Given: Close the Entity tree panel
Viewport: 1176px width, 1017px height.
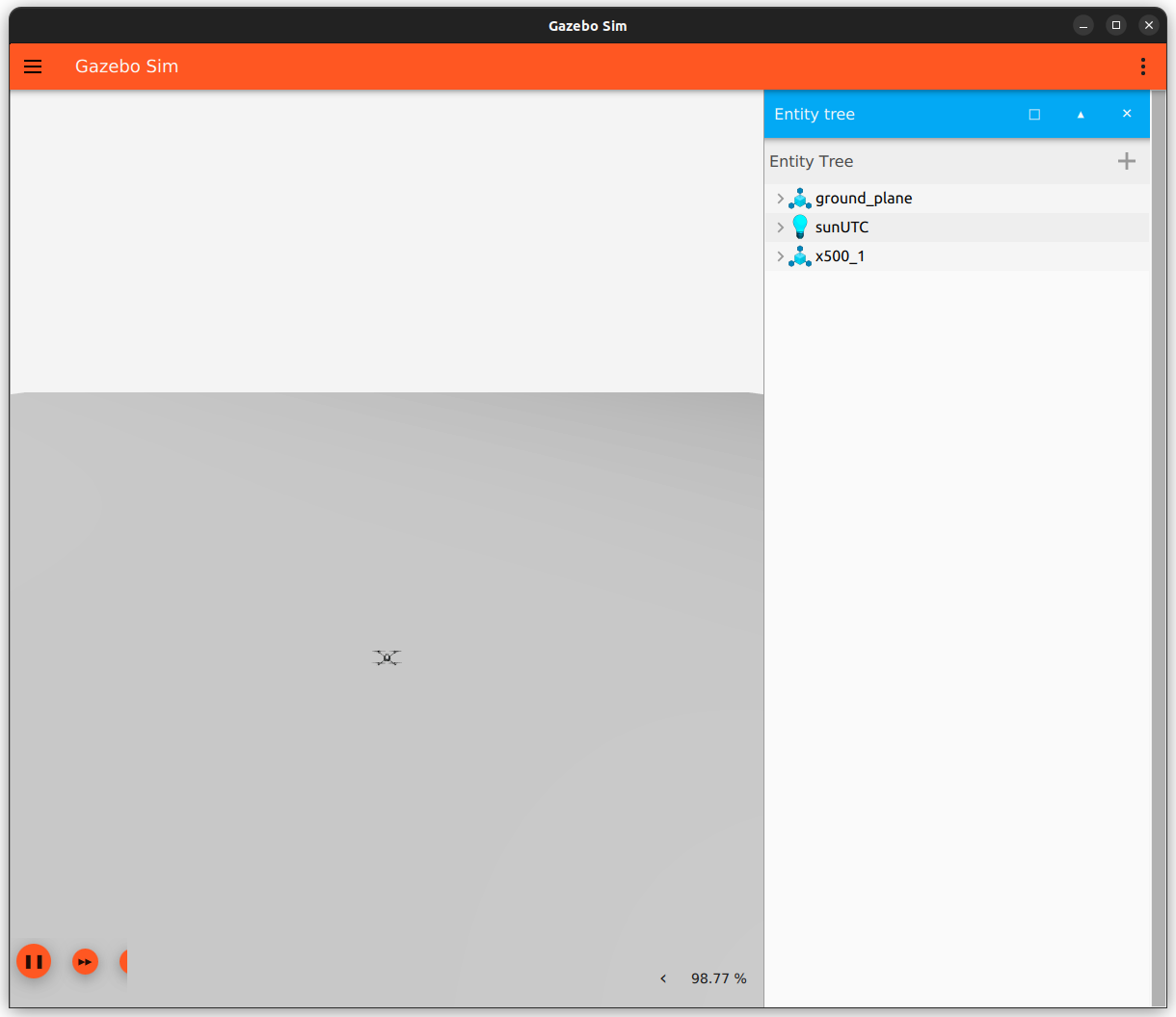Looking at the screenshot, I should [1127, 114].
